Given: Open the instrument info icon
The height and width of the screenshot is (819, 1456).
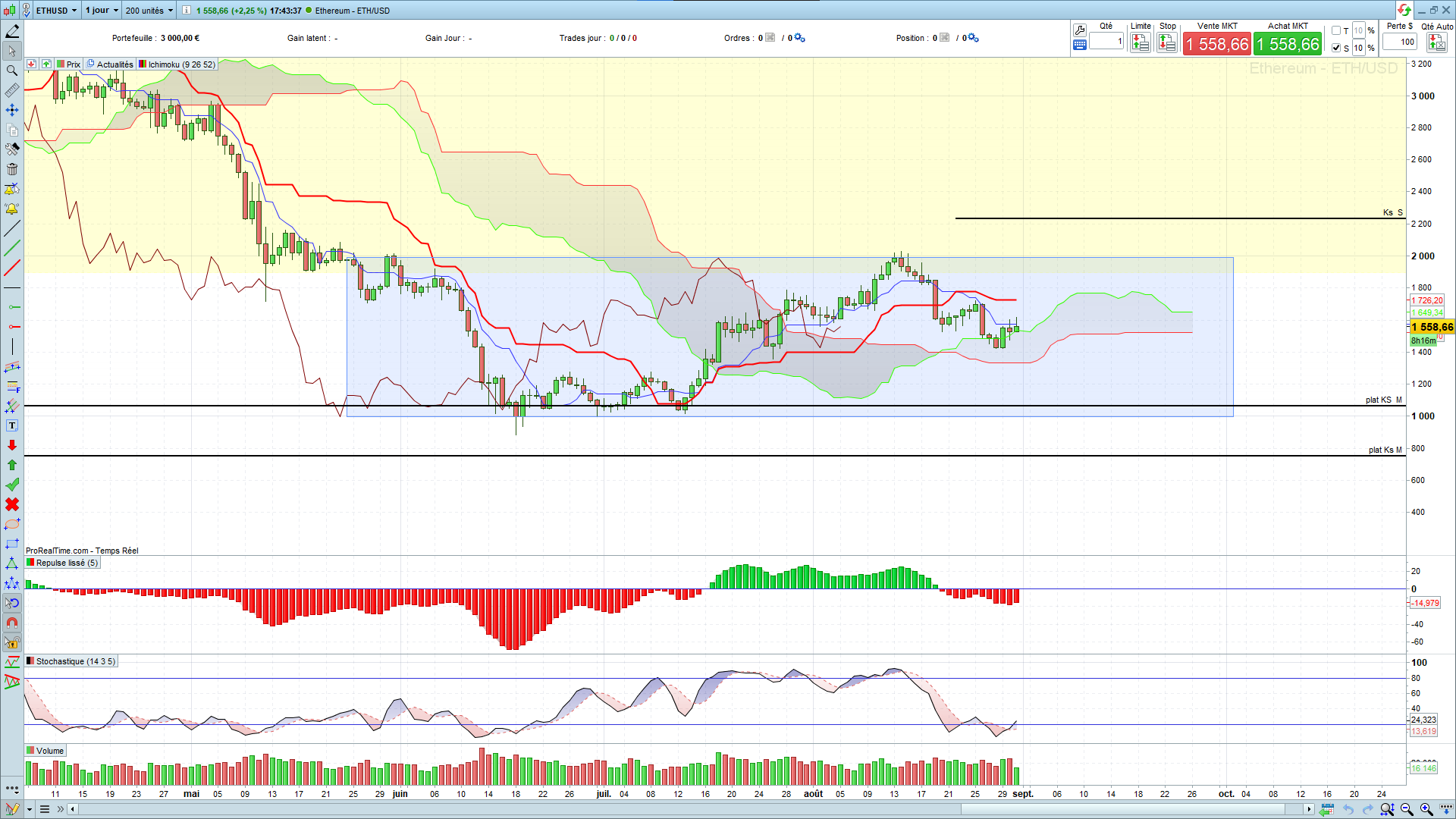Looking at the screenshot, I should coord(187,11).
